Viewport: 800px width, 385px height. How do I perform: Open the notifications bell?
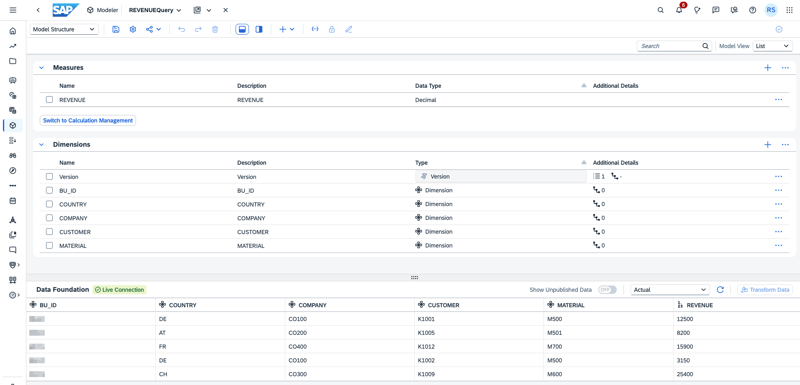click(679, 10)
